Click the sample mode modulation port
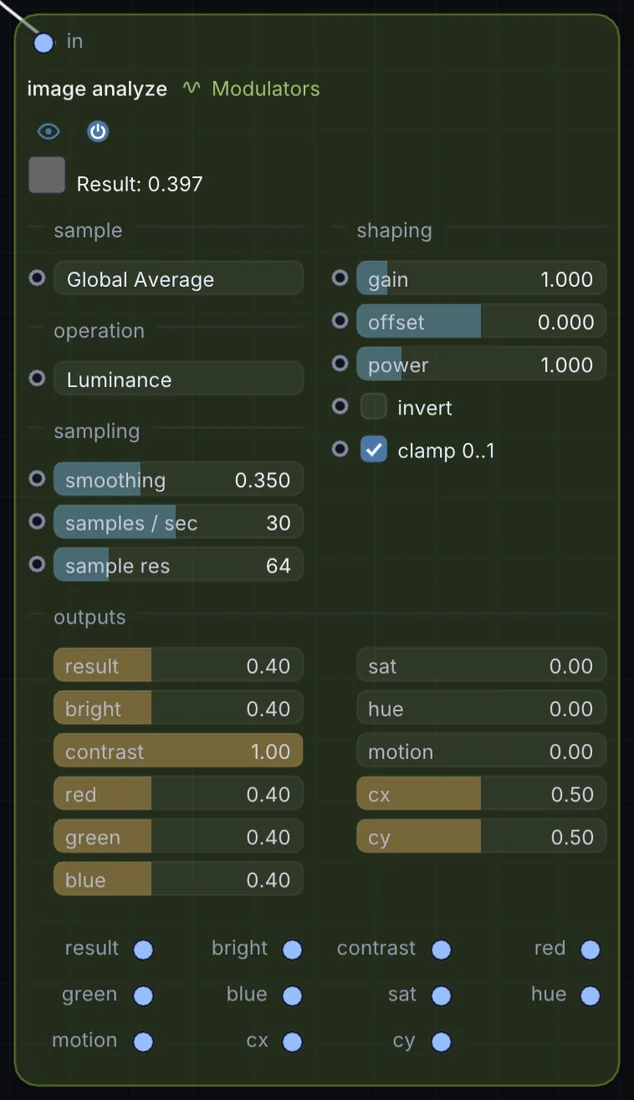The width and height of the screenshot is (634, 1100). click(x=37, y=278)
